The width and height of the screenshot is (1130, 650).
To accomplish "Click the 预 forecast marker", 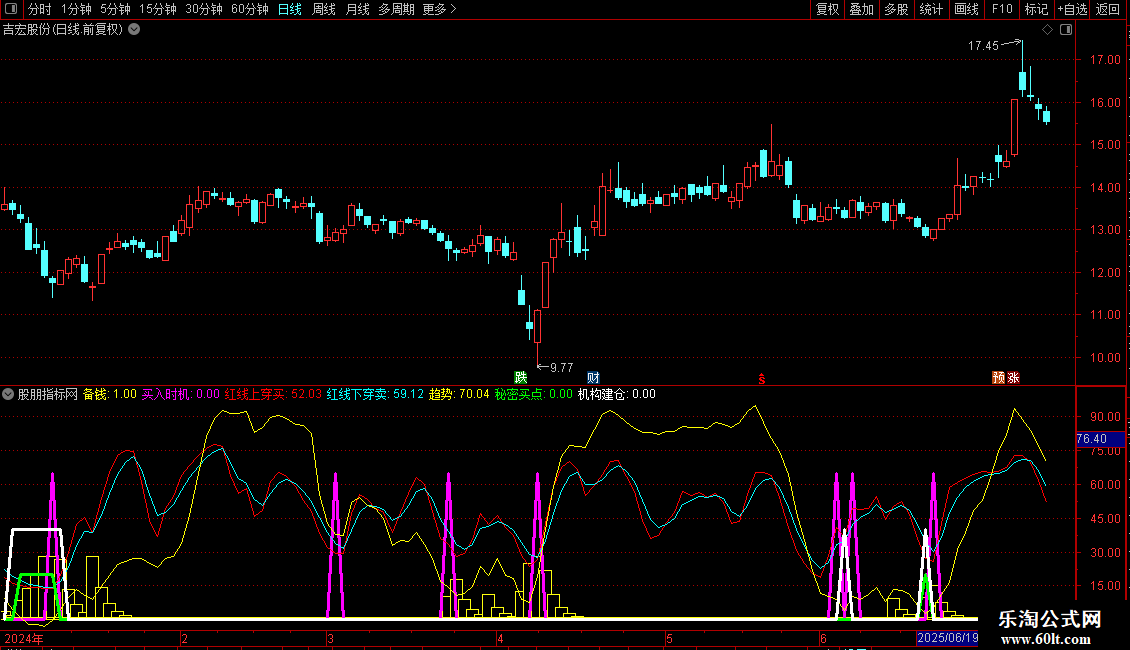I will tap(999, 378).
